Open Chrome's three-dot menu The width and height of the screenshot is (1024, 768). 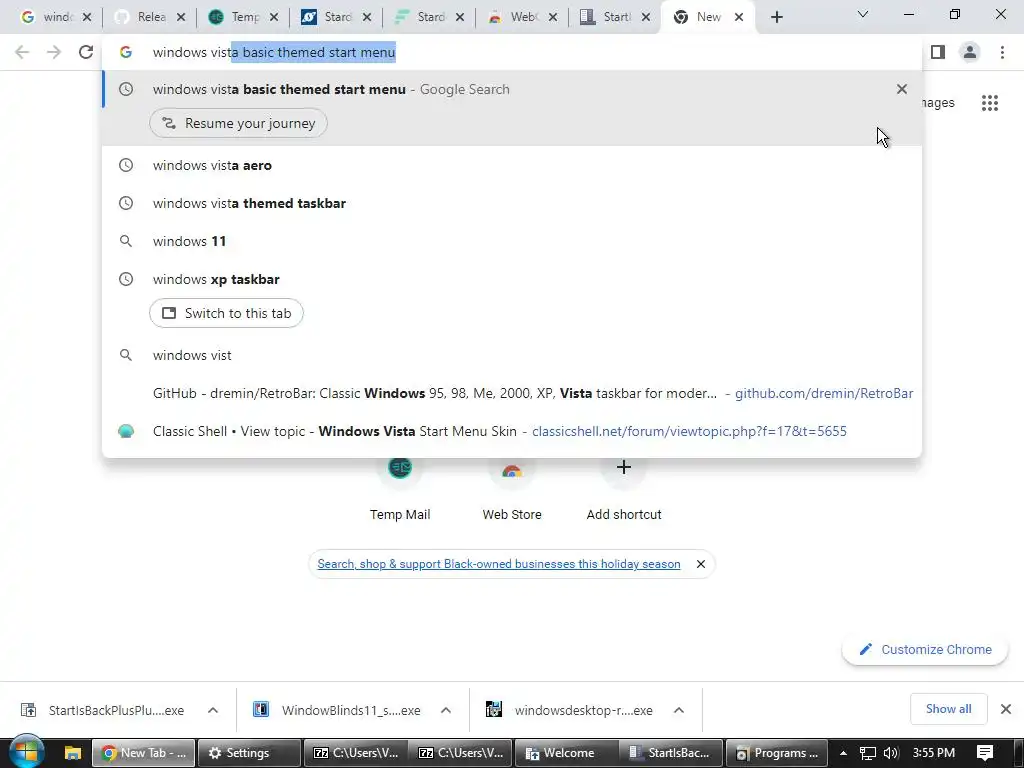coord(1002,52)
